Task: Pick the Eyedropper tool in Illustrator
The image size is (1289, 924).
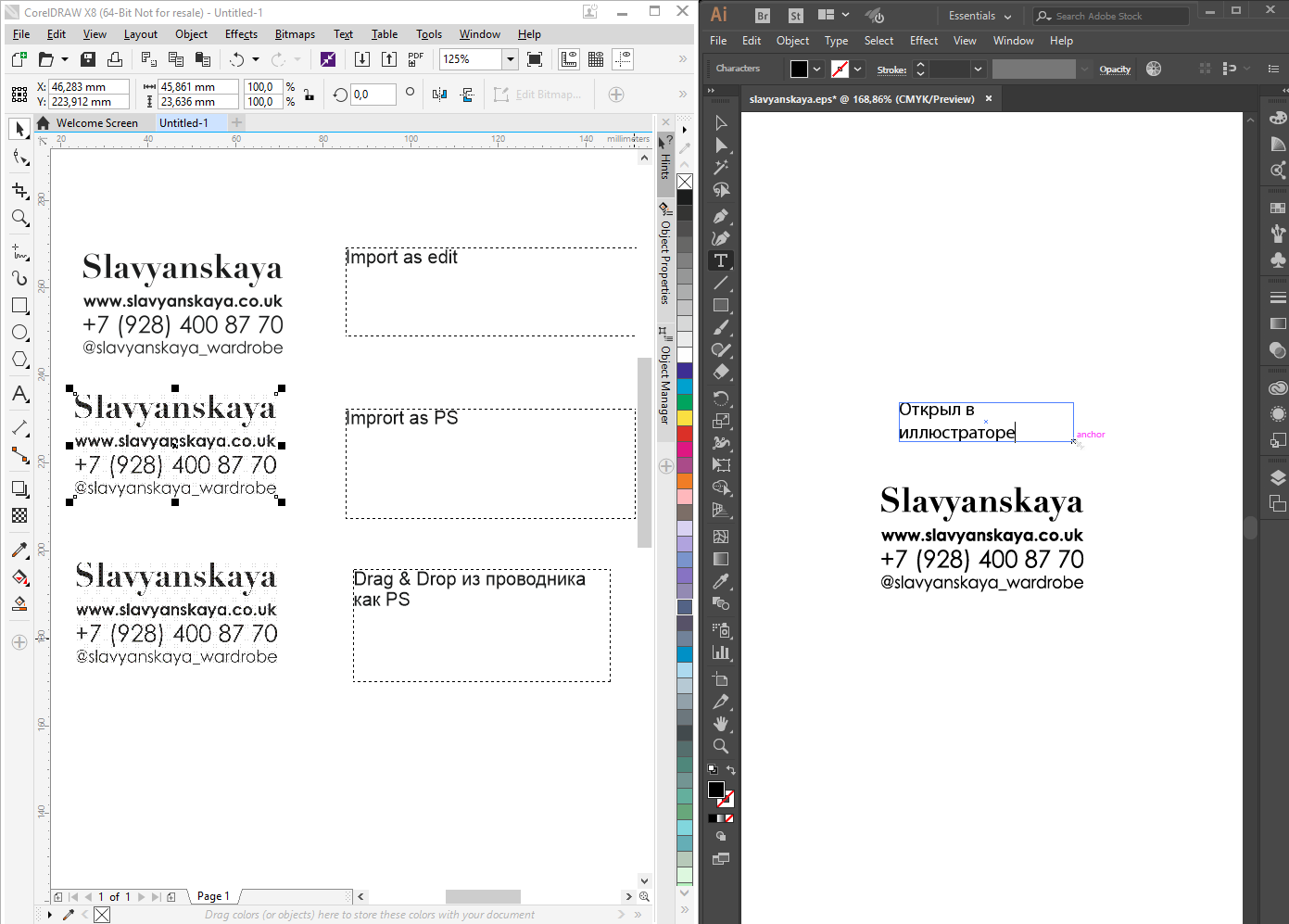Action: coord(721,581)
